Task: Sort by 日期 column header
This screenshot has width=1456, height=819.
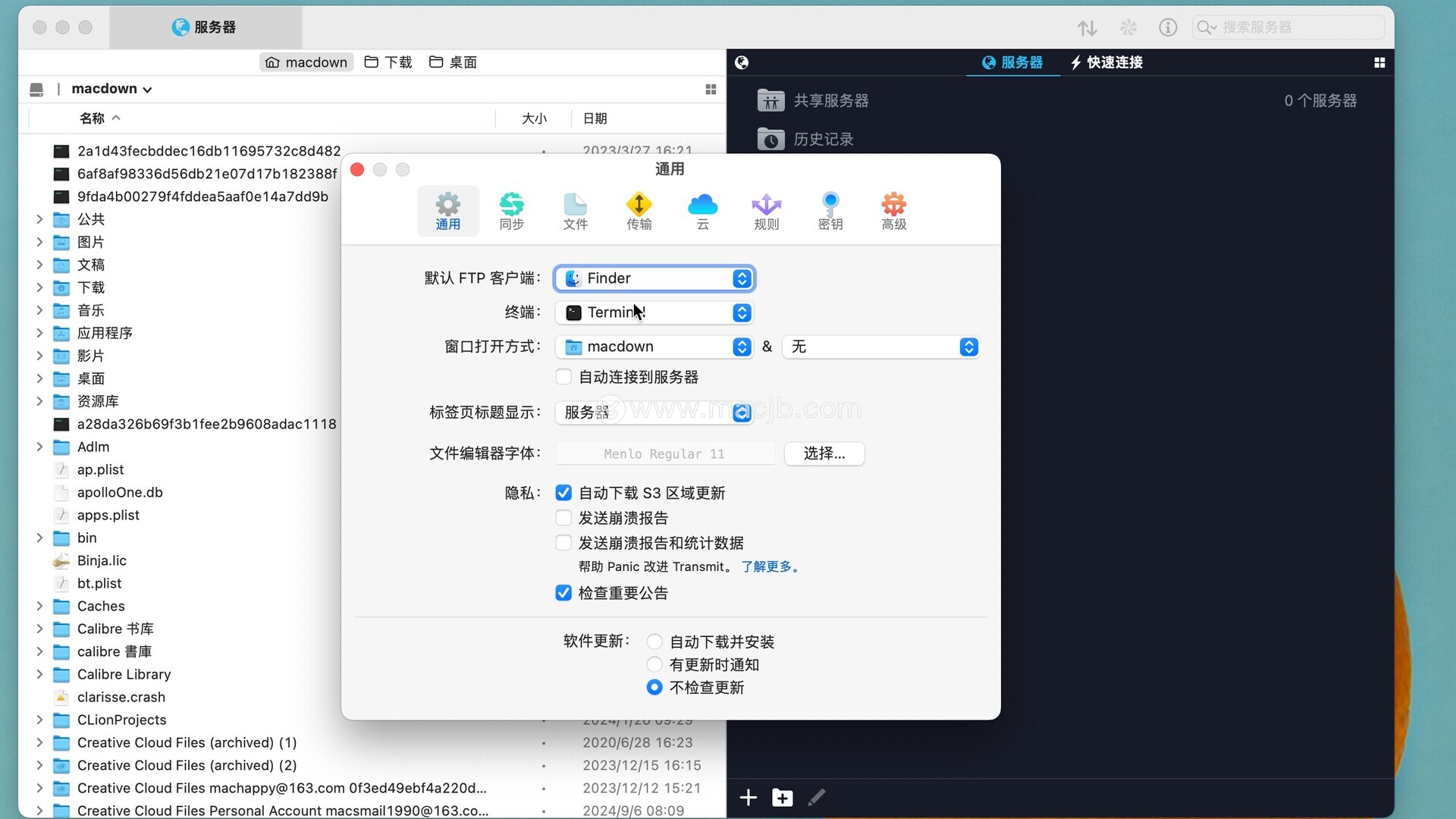Action: tap(595, 118)
